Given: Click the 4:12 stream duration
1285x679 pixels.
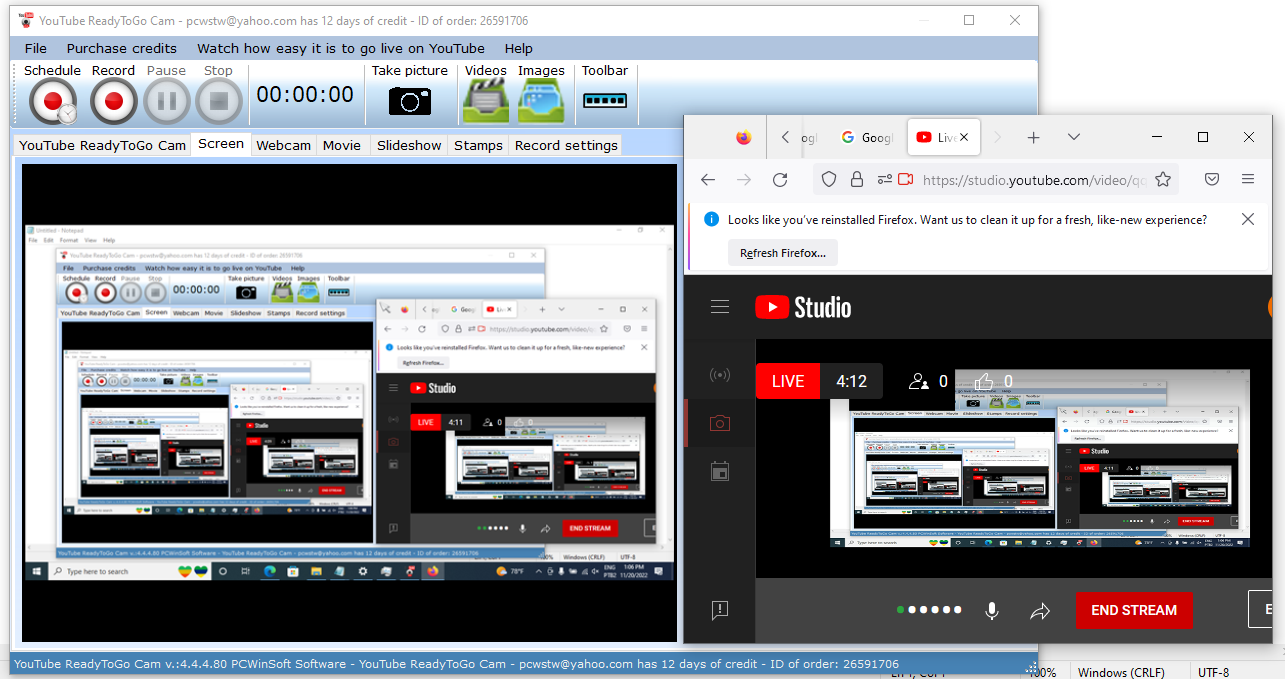Looking at the screenshot, I should pyautogui.click(x=852, y=381).
